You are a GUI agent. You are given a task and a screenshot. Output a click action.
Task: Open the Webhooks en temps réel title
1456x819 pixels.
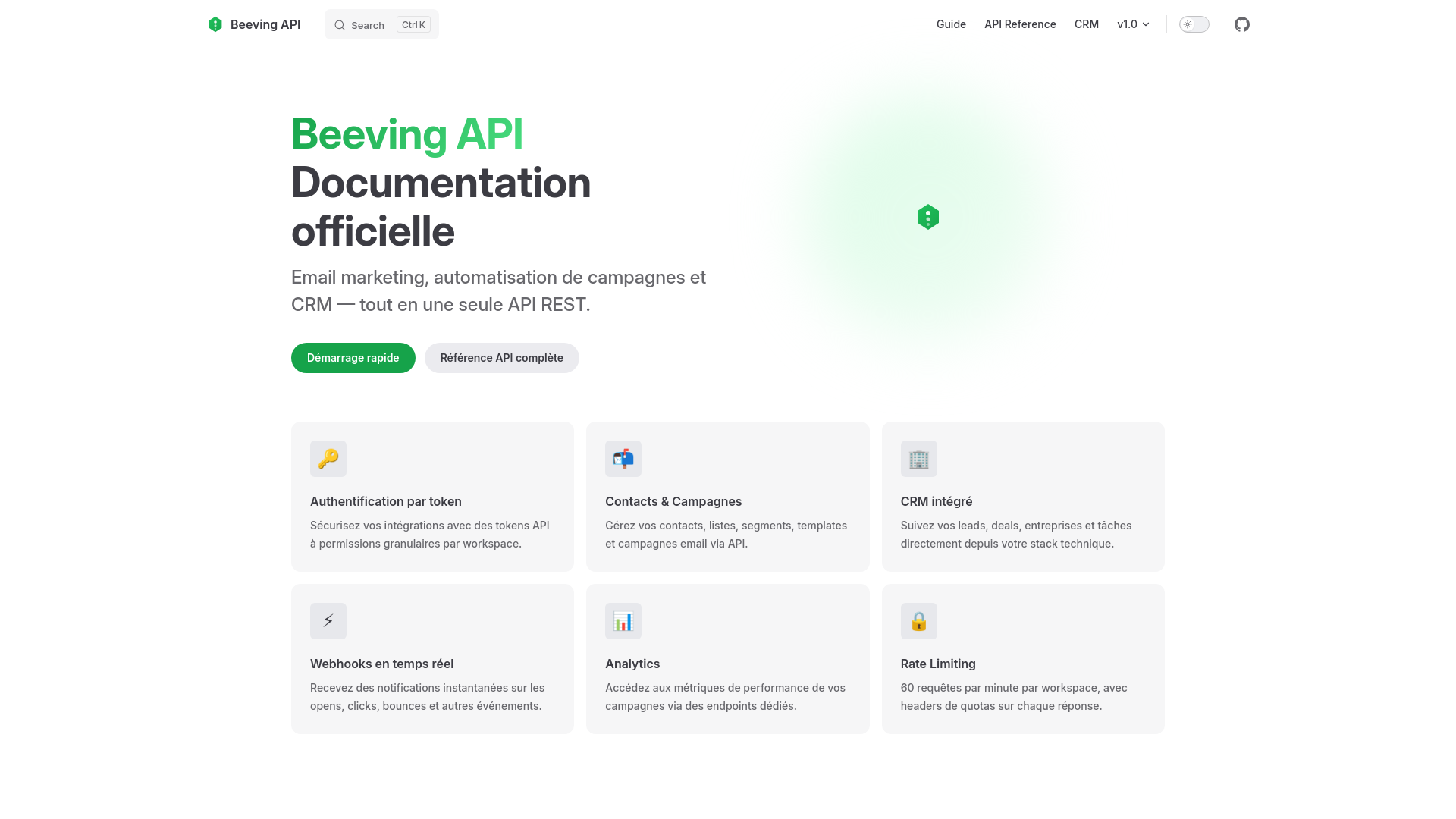[382, 664]
